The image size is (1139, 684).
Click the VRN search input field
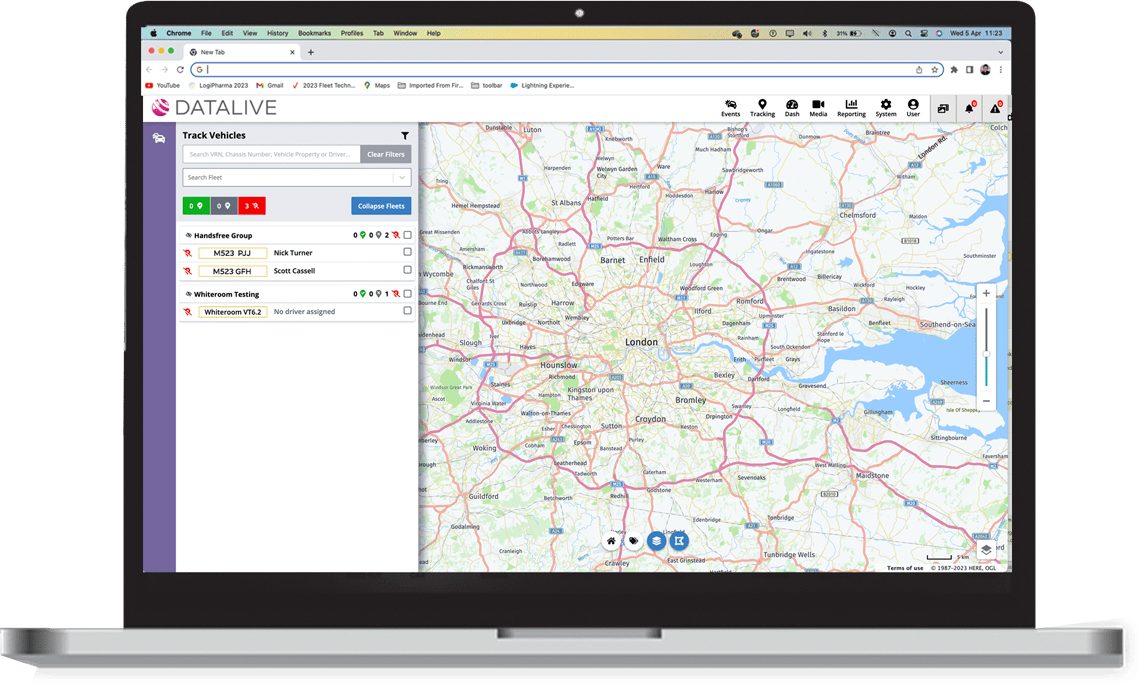pyautogui.click(x=272, y=154)
